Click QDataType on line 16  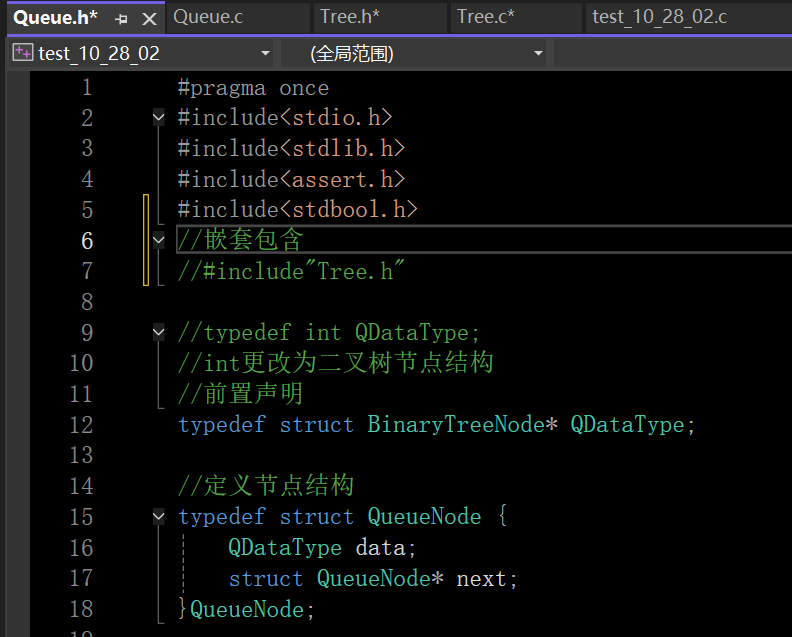click(x=285, y=548)
